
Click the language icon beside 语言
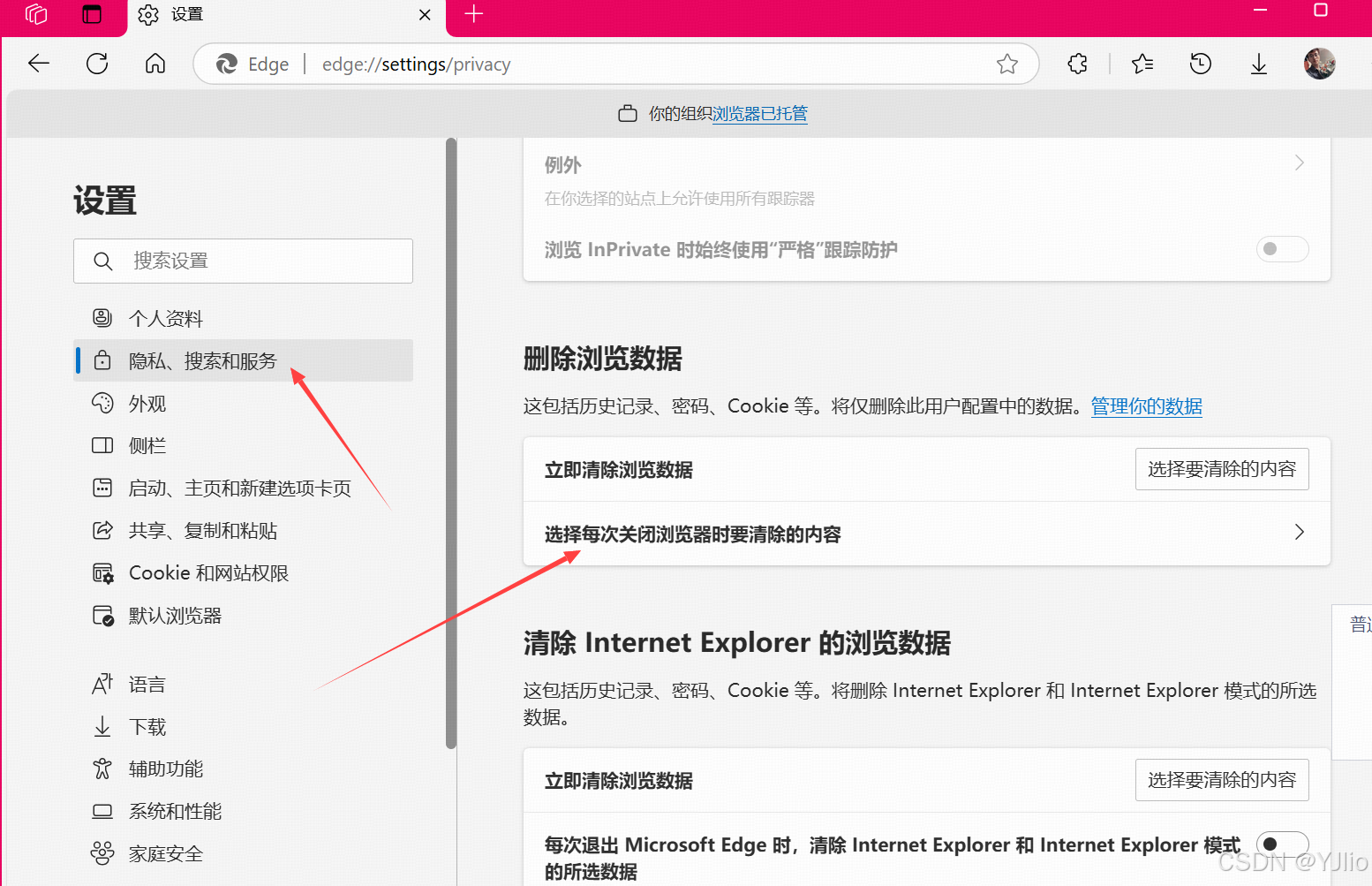coord(102,684)
